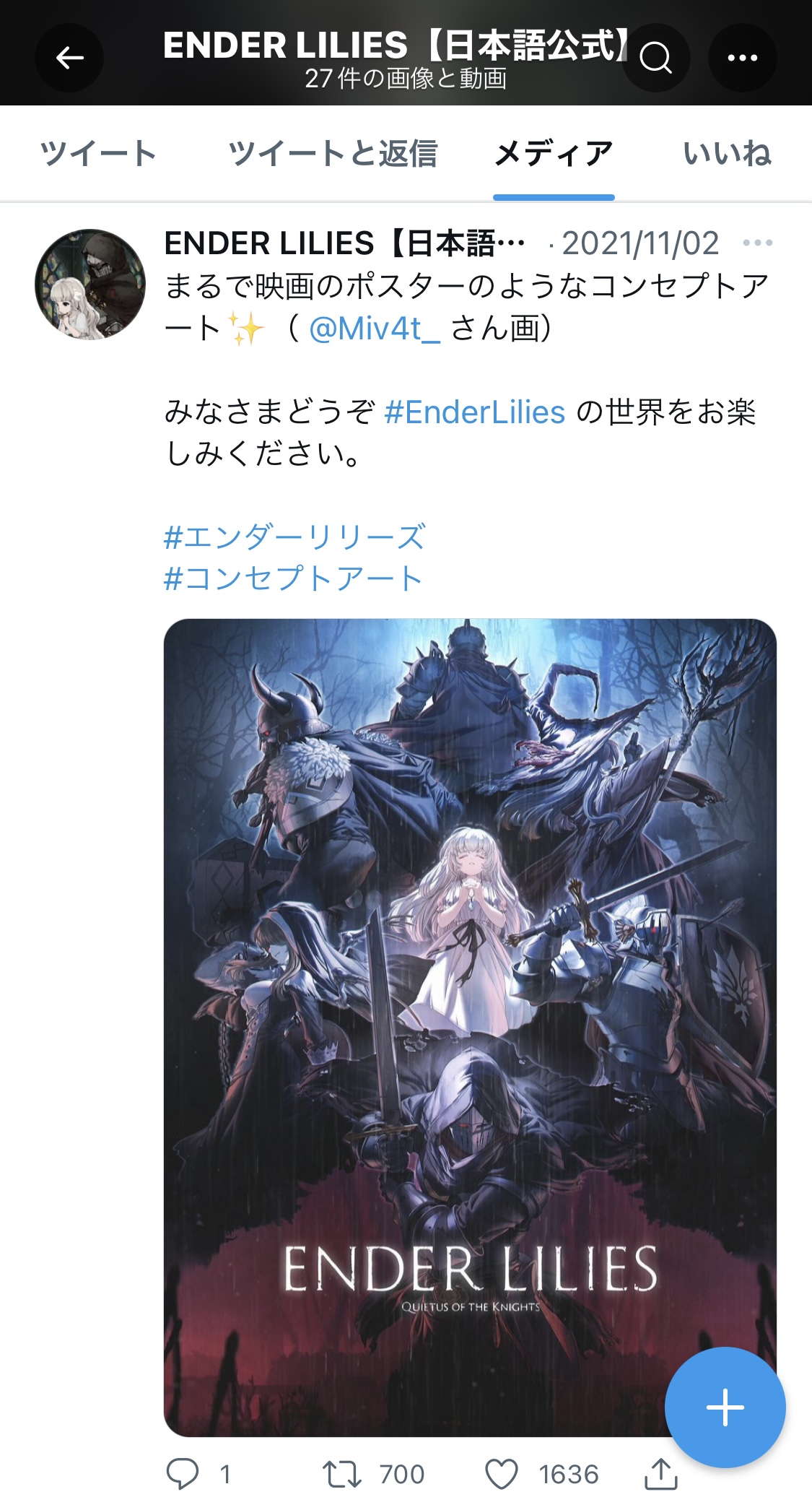Open the #コンセプトアート hashtag
812x1510 pixels.
(293, 578)
